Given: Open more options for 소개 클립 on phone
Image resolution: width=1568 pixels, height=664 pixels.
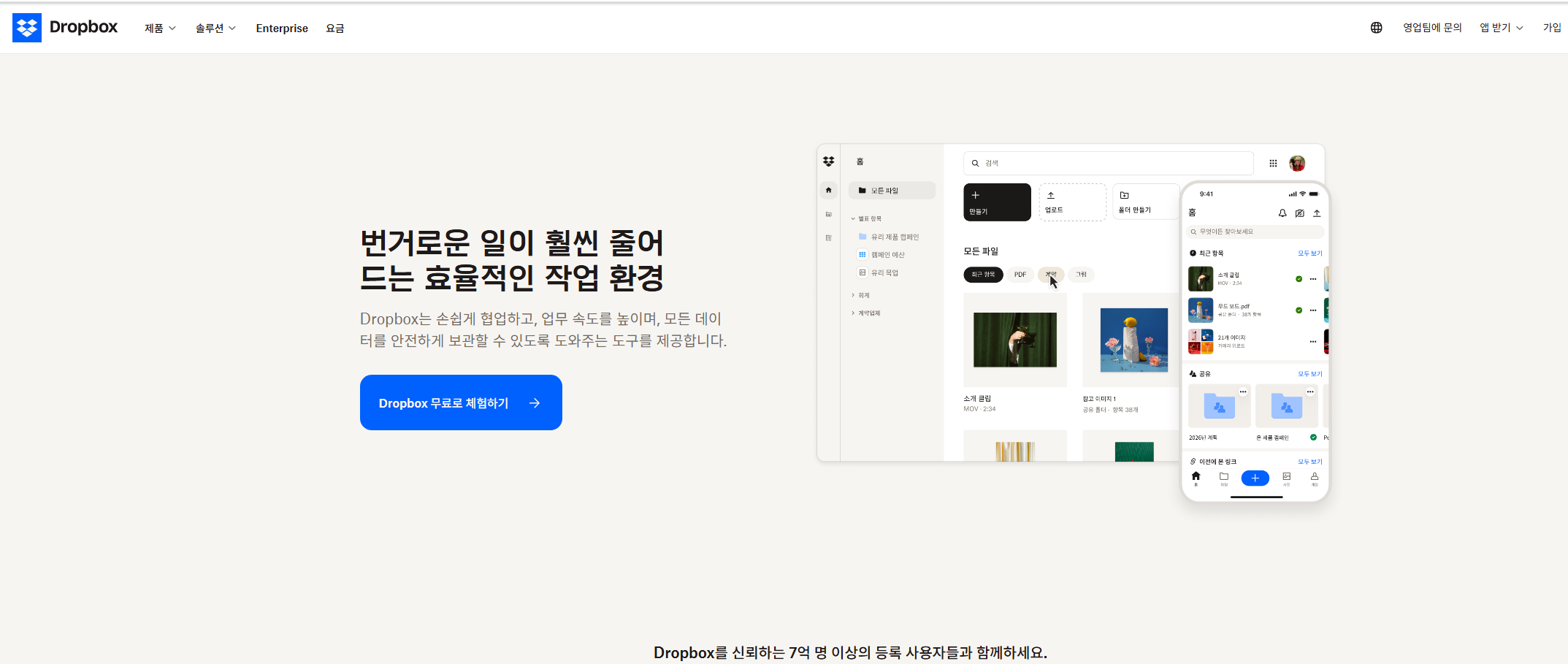Looking at the screenshot, I should pos(1313,279).
